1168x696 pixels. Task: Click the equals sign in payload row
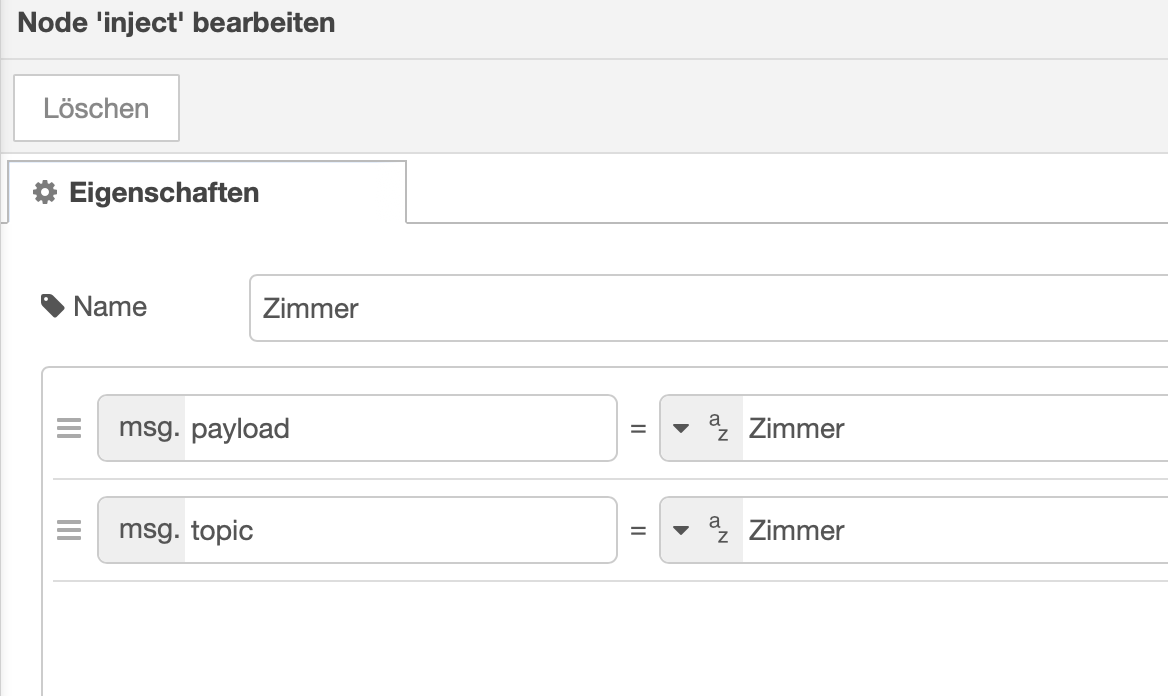coord(638,429)
